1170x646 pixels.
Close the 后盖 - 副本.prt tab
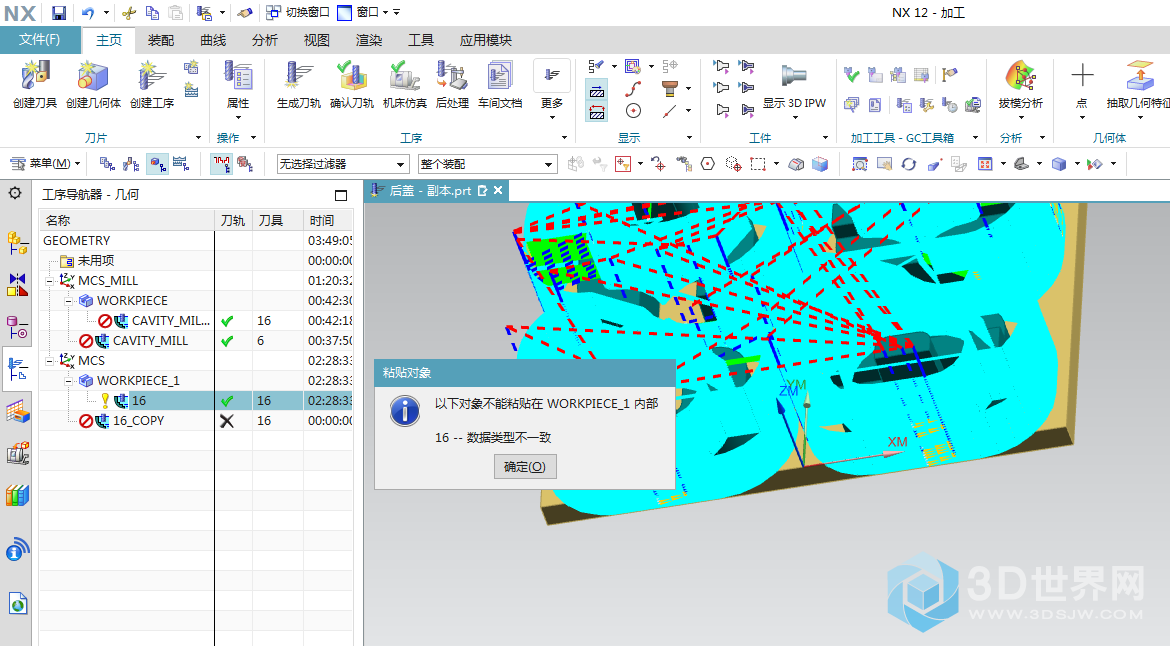click(x=498, y=191)
